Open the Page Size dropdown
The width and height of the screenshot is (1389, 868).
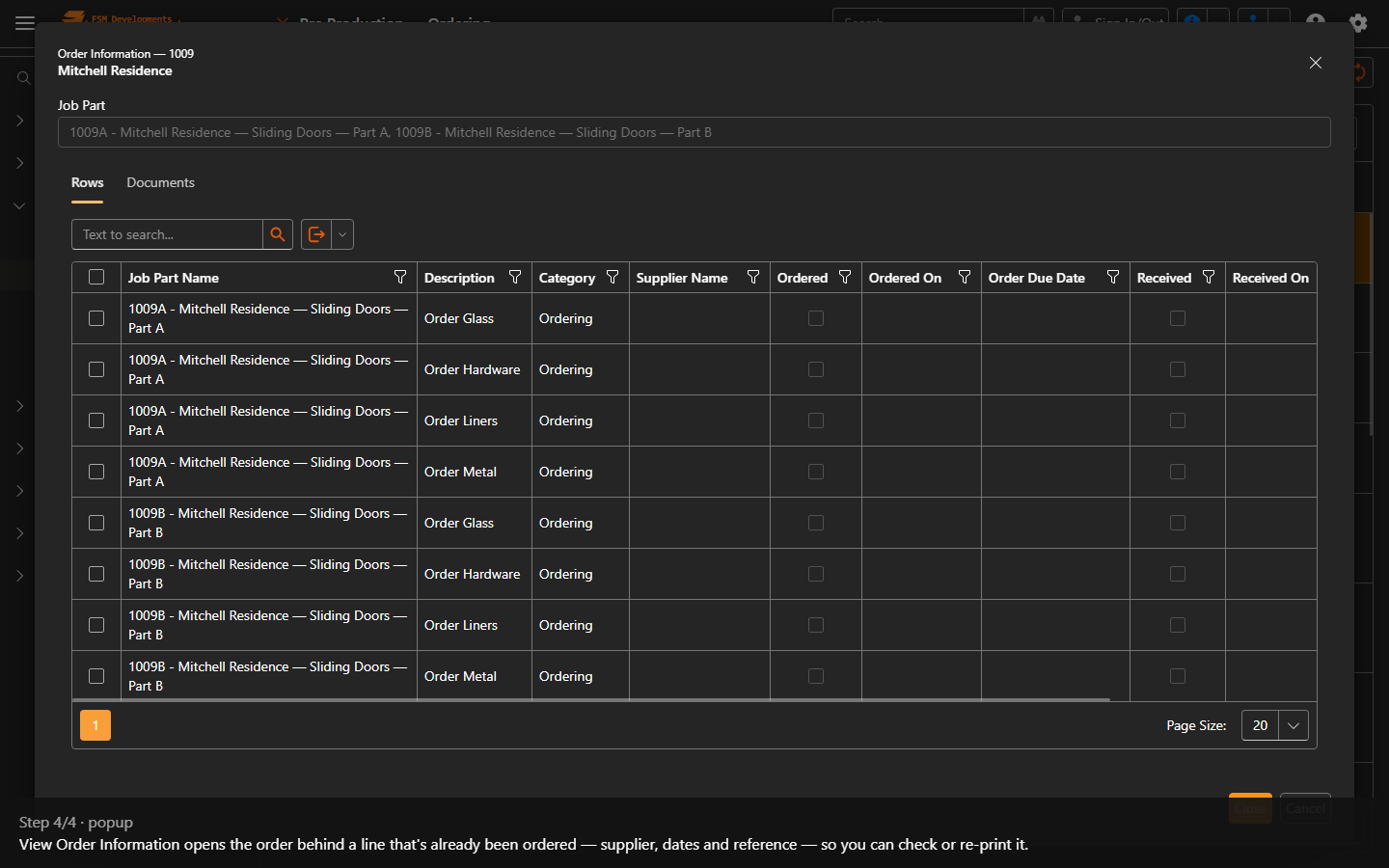pos(1294,725)
